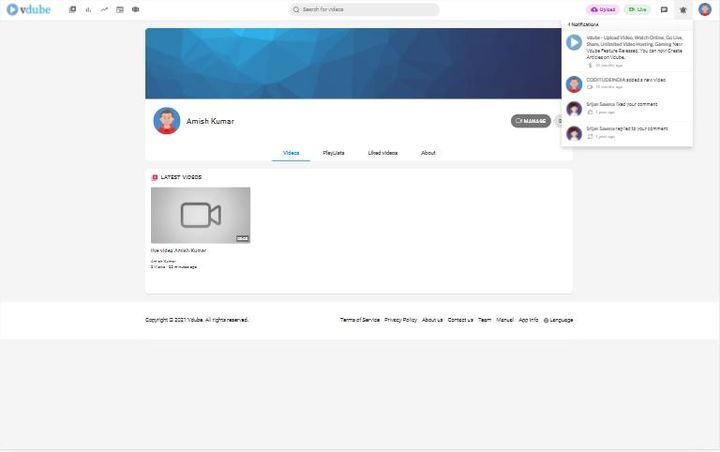Click avatar beside the liked your comment notification
This screenshot has width=720, height=452.
tap(574, 109)
